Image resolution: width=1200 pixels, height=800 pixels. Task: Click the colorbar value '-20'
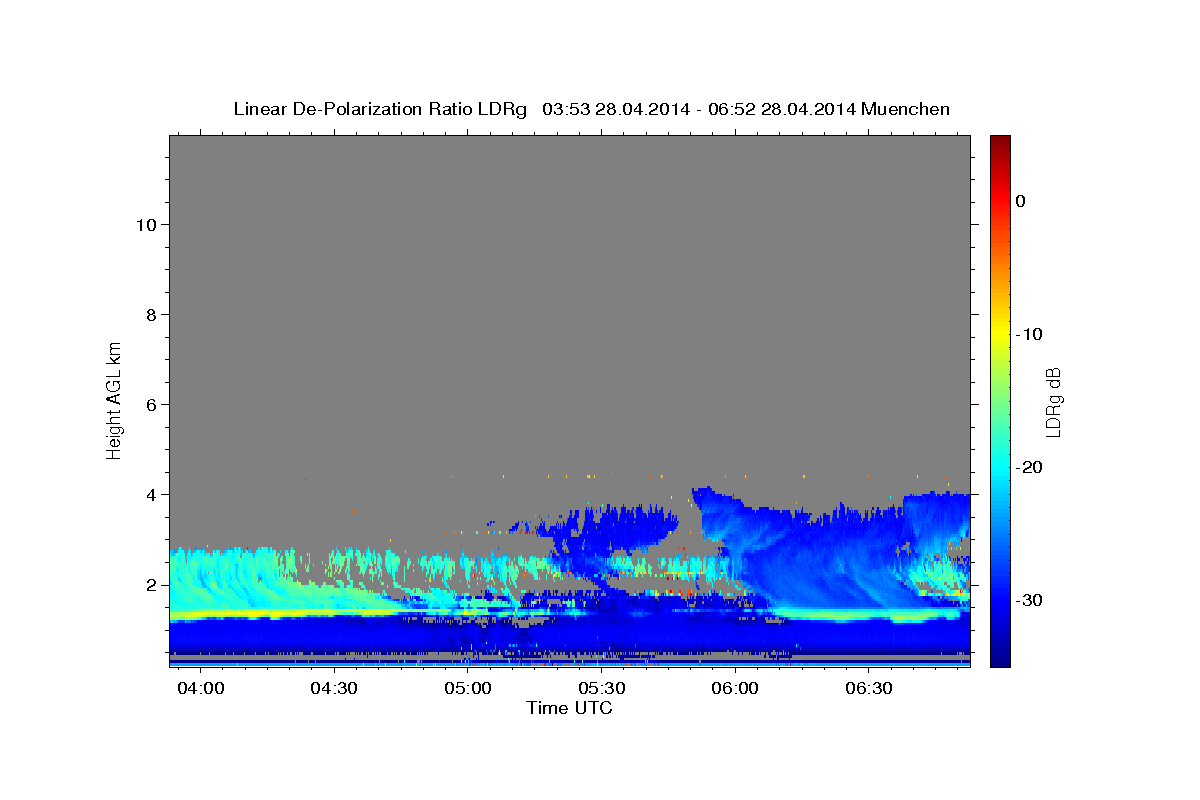(x=1029, y=467)
